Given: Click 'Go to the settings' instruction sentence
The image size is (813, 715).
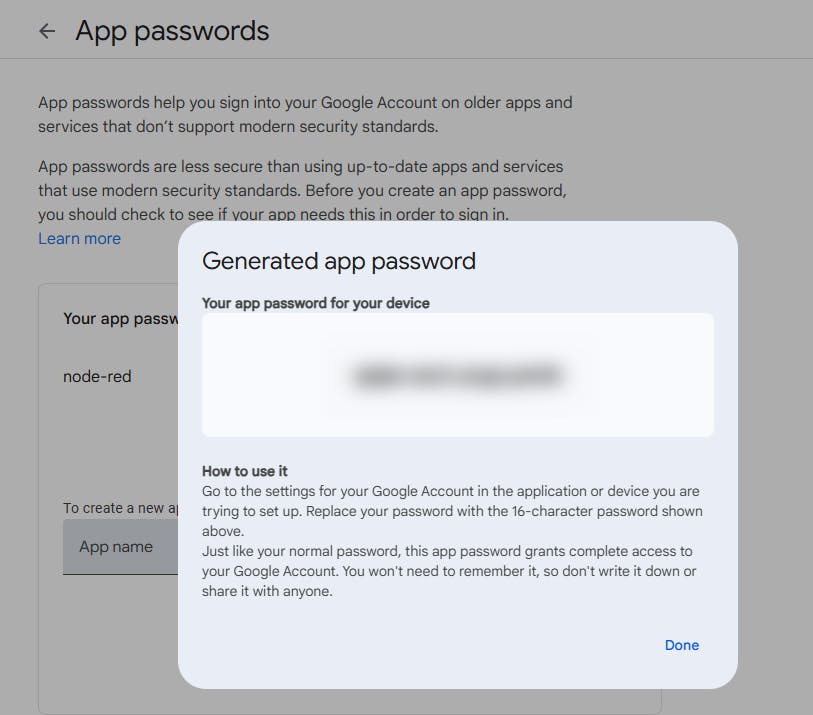Looking at the screenshot, I should [450, 491].
